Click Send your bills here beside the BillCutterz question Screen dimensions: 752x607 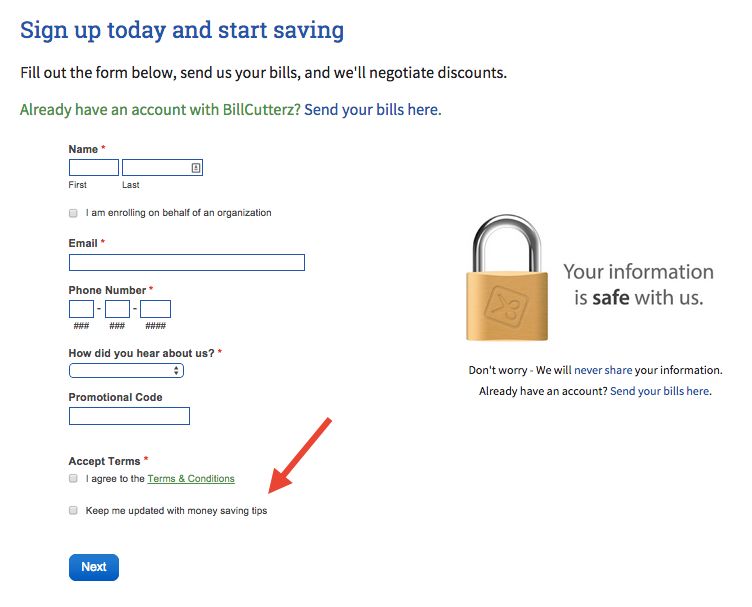point(372,109)
